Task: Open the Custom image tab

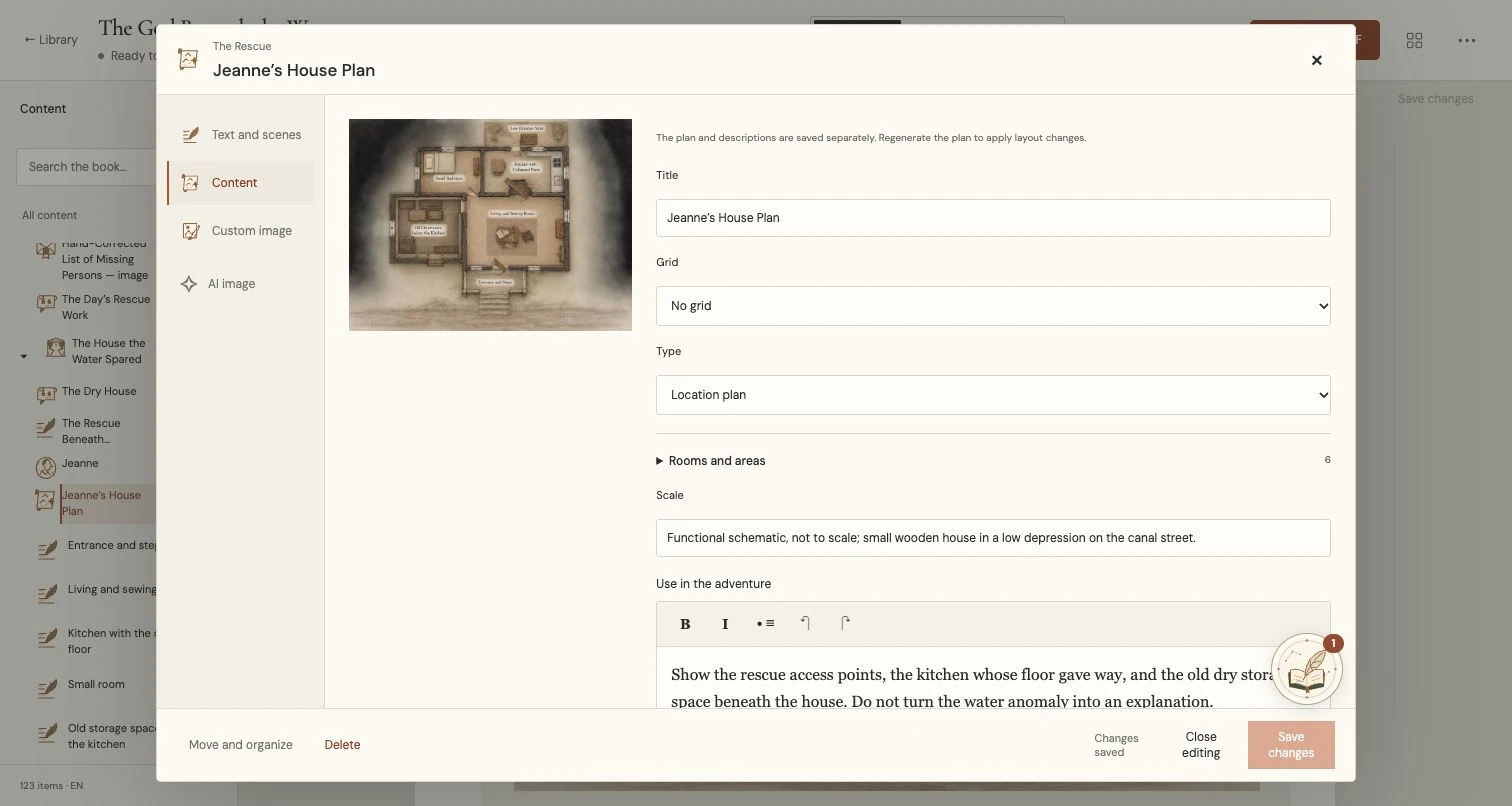Action: [x=240, y=231]
